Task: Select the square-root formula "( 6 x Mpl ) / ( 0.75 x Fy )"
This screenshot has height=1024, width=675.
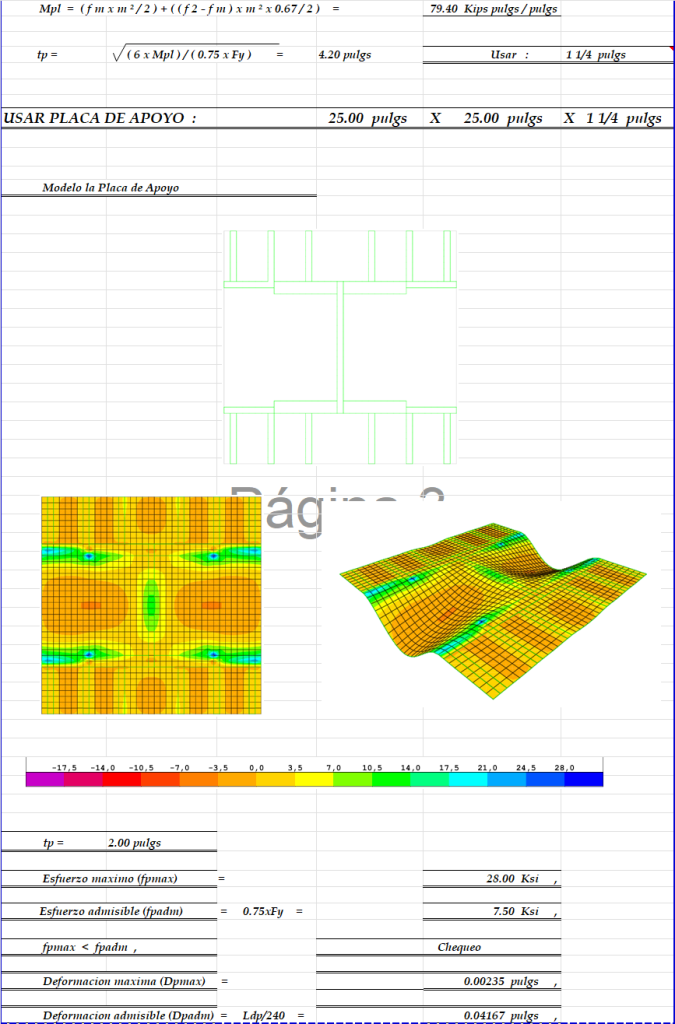Action: [189, 55]
